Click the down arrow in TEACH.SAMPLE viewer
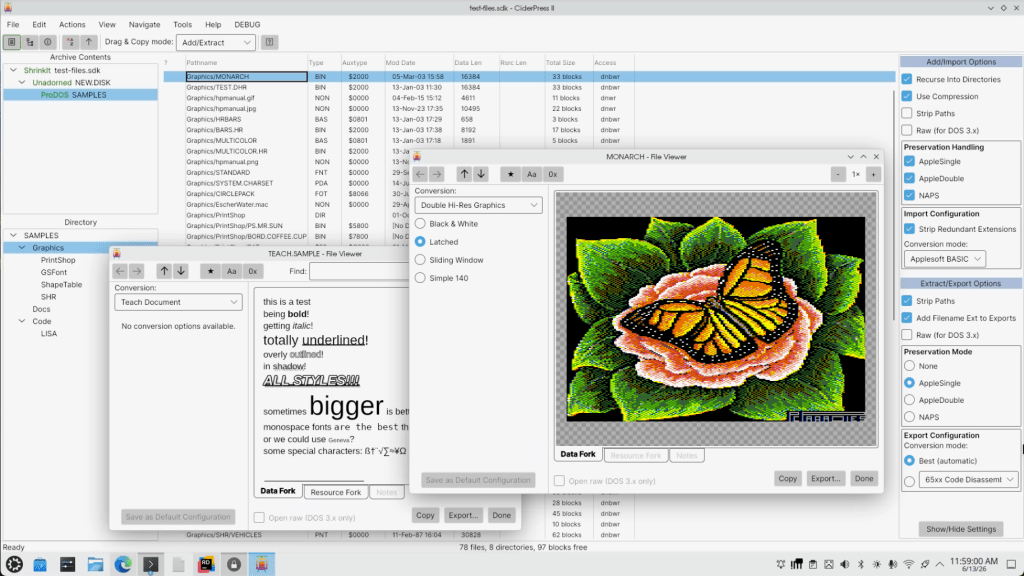 (181, 271)
